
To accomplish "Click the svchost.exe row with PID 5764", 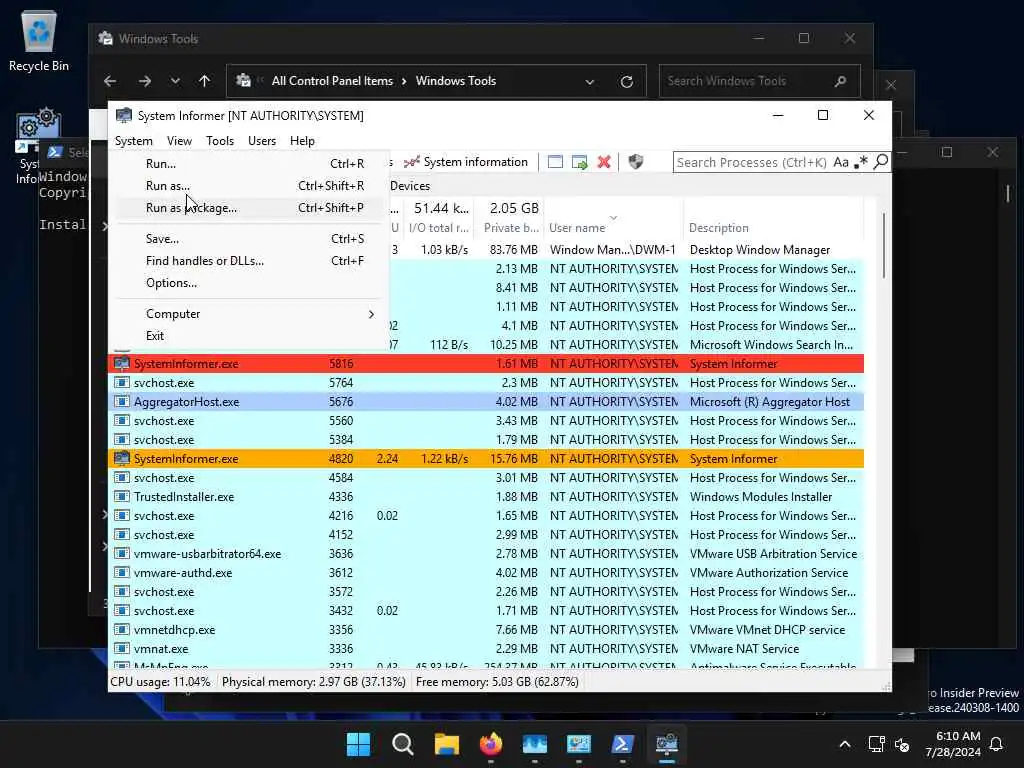I will [x=486, y=383].
